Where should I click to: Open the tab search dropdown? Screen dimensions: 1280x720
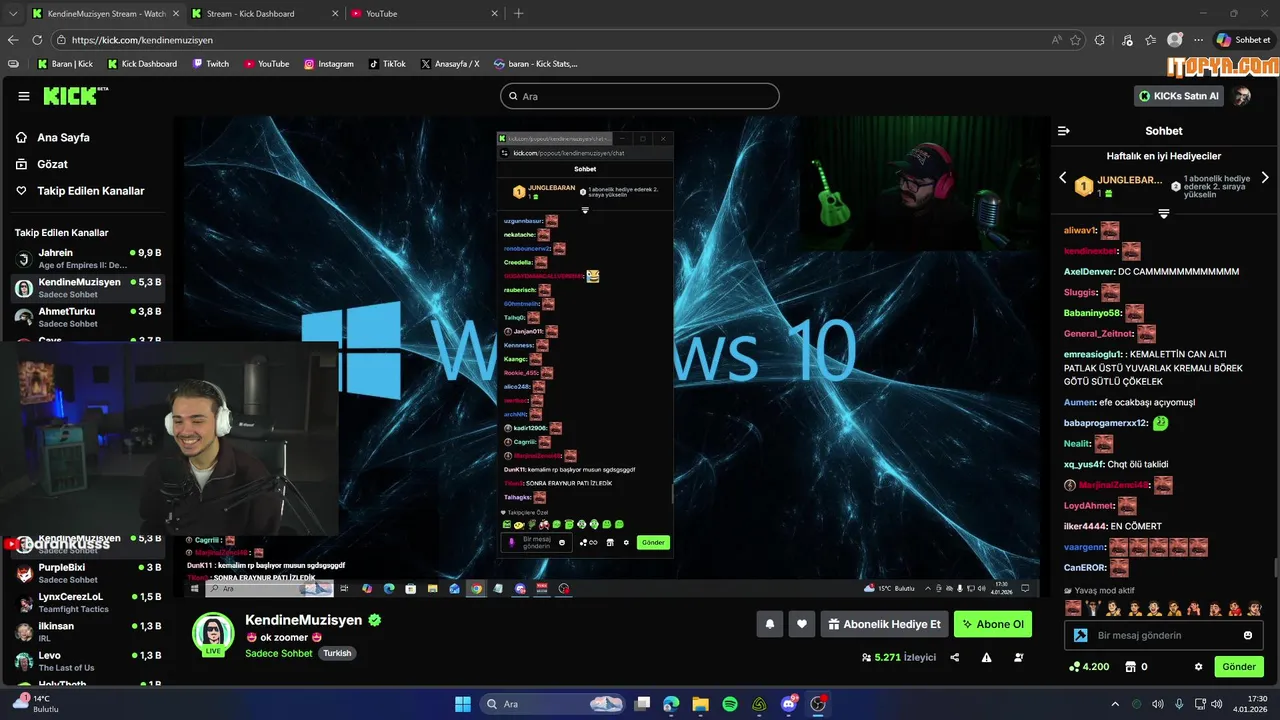tap(12, 14)
